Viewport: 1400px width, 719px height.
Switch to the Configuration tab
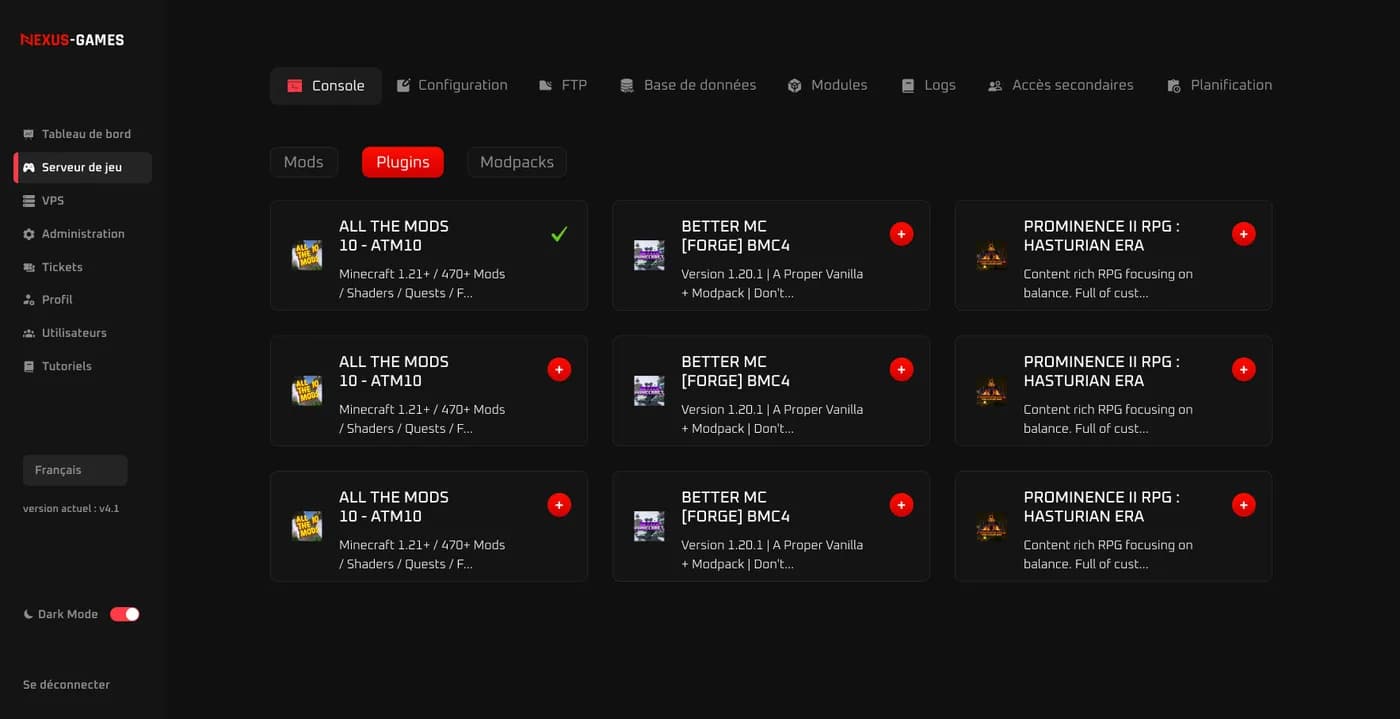452,85
